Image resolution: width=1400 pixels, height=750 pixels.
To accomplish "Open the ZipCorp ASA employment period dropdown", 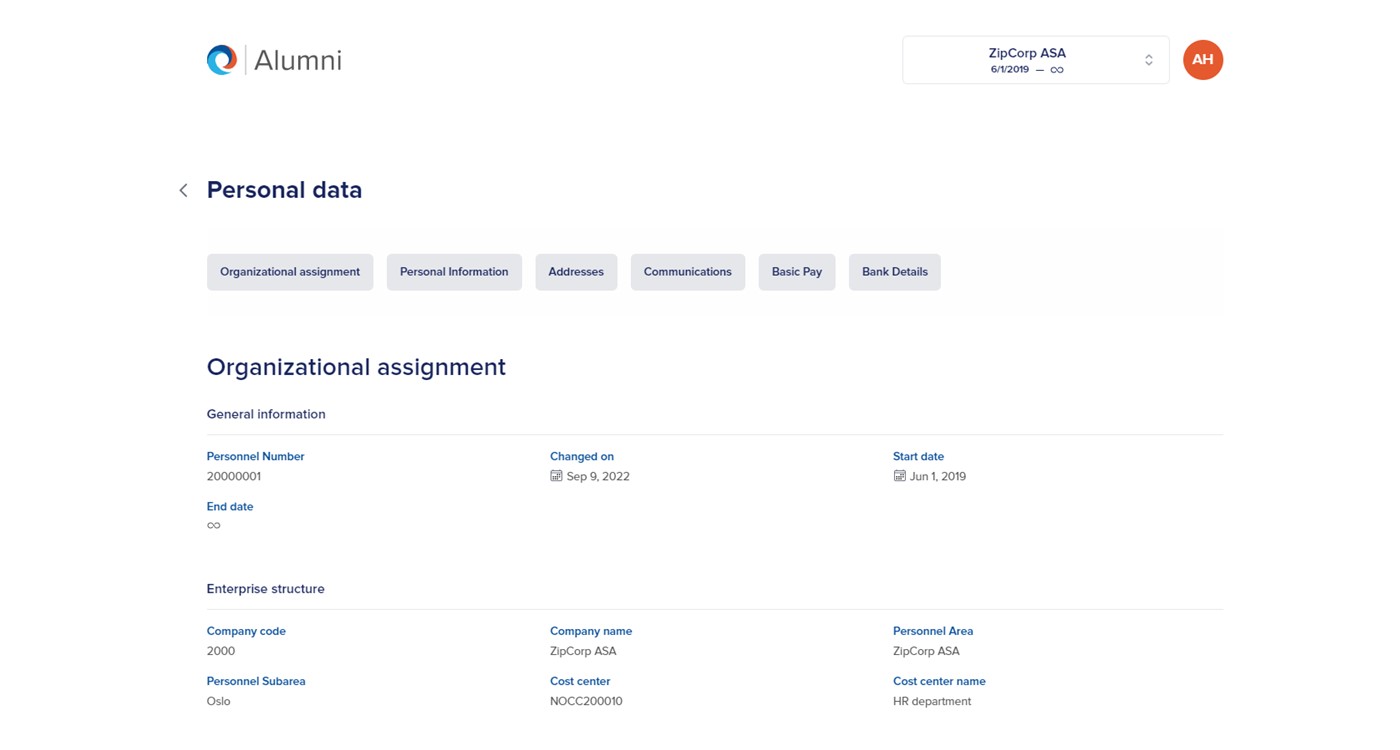I will click(1026, 60).
